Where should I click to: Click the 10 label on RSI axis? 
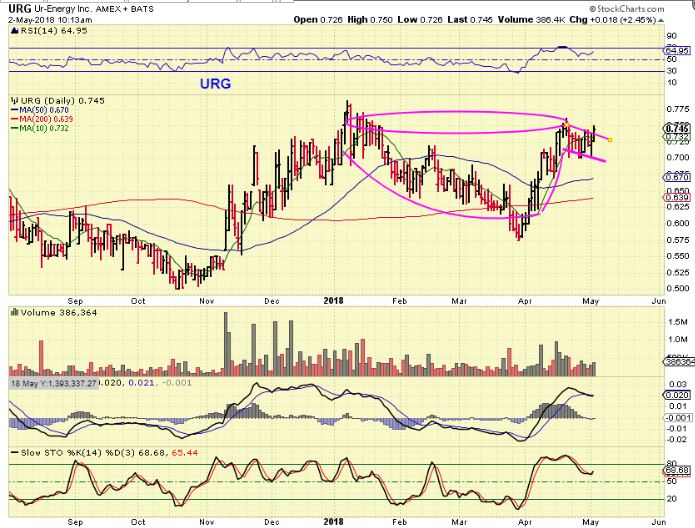(672, 82)
